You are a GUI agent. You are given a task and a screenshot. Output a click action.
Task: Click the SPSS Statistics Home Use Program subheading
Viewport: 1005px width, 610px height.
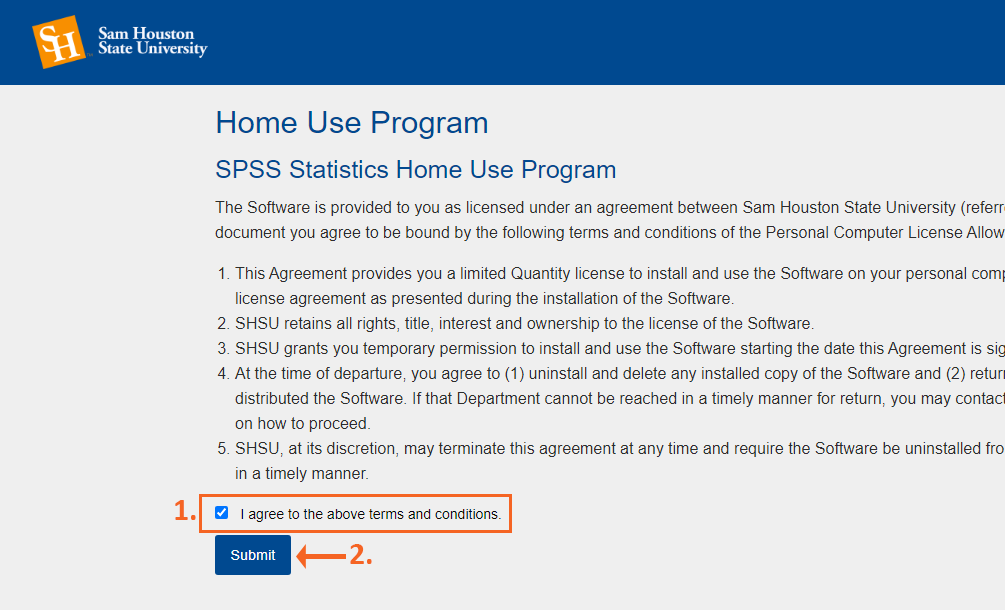[x=415, y=170]
